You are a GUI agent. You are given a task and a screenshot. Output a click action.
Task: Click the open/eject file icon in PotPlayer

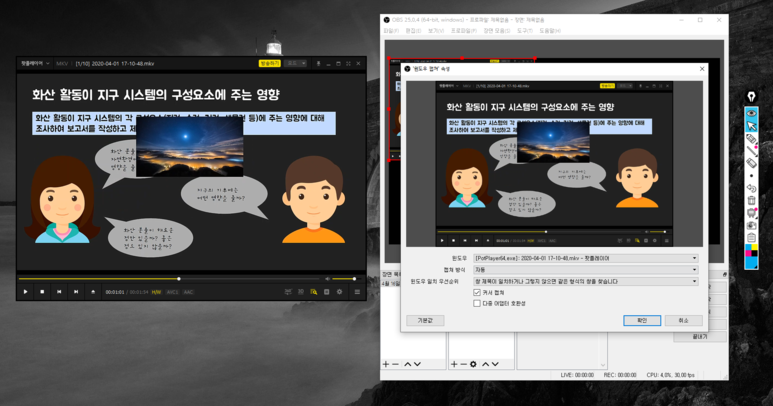93,292
